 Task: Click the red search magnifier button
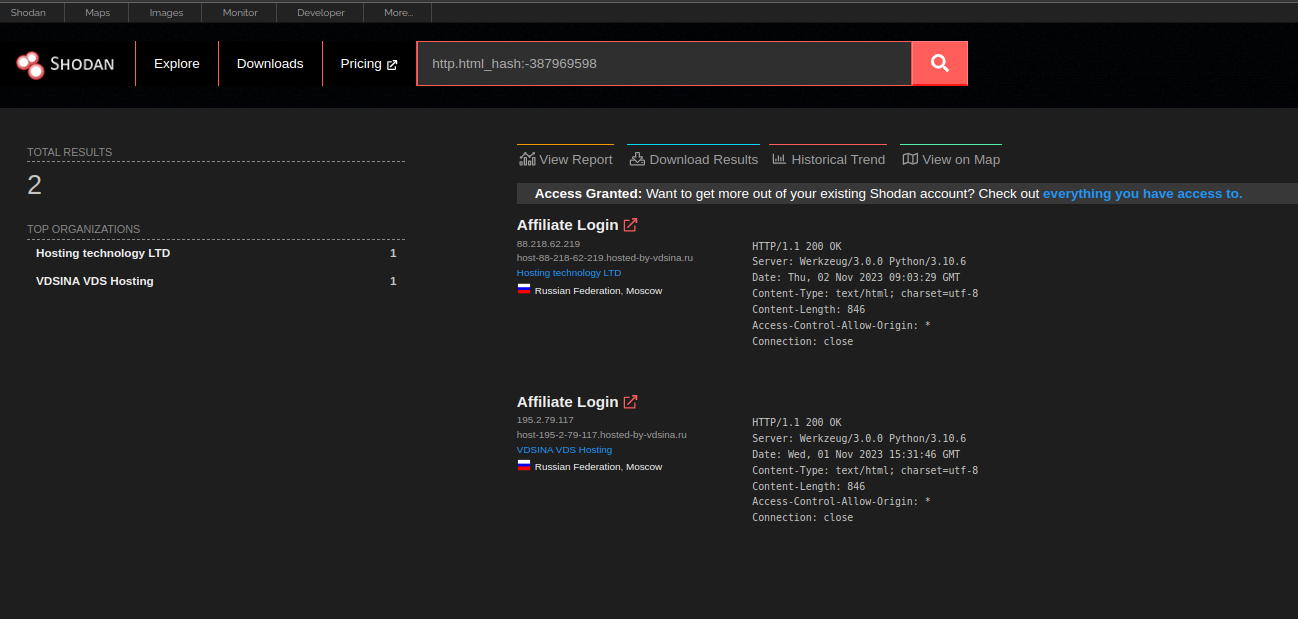pos(939,63)
